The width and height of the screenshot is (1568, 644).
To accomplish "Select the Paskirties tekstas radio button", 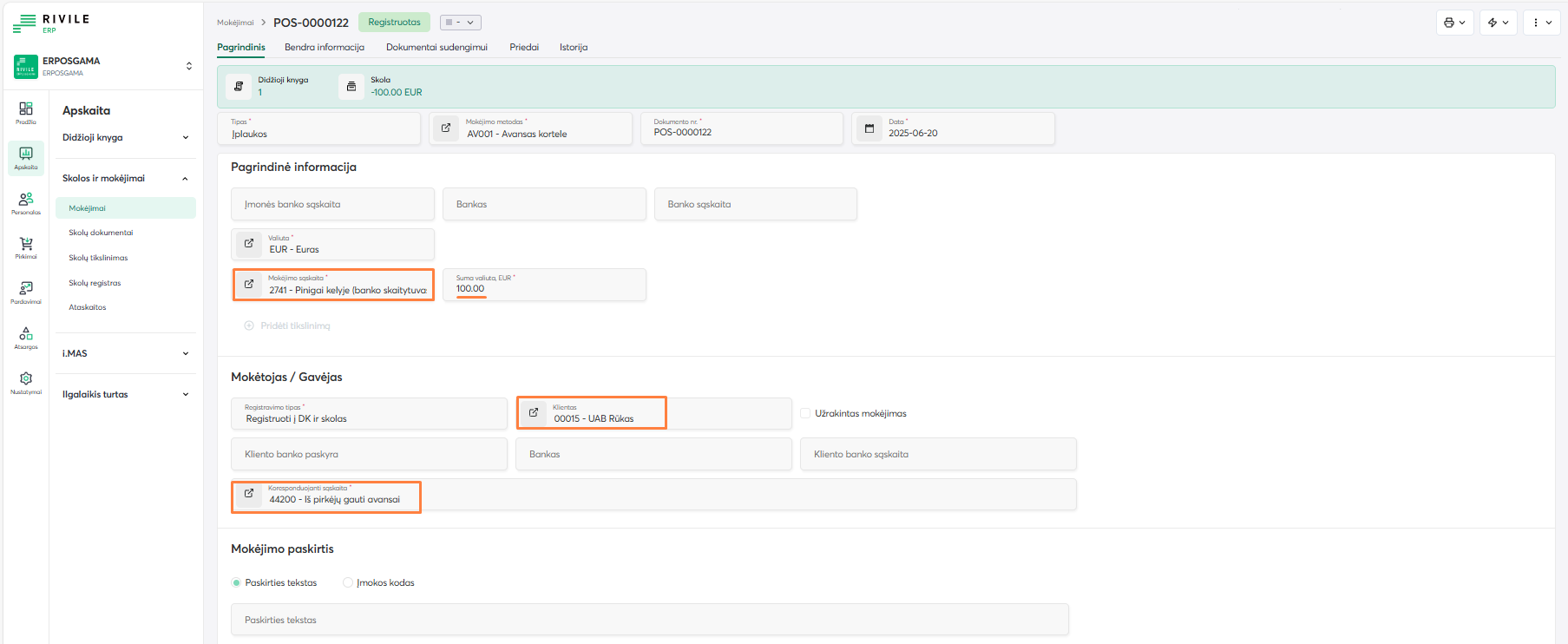I will 236,582.
